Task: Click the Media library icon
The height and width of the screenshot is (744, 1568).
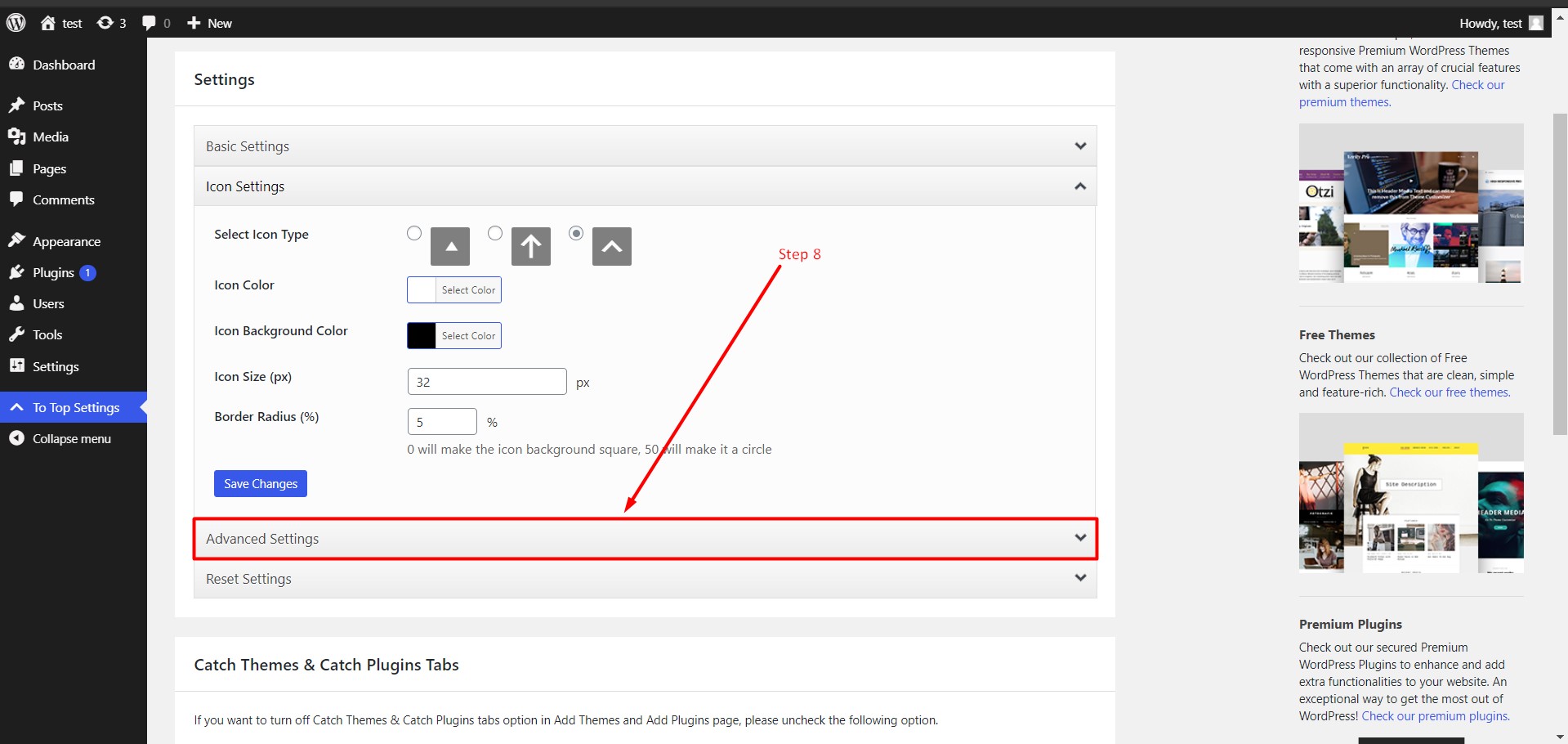Action: coord(16,137)
